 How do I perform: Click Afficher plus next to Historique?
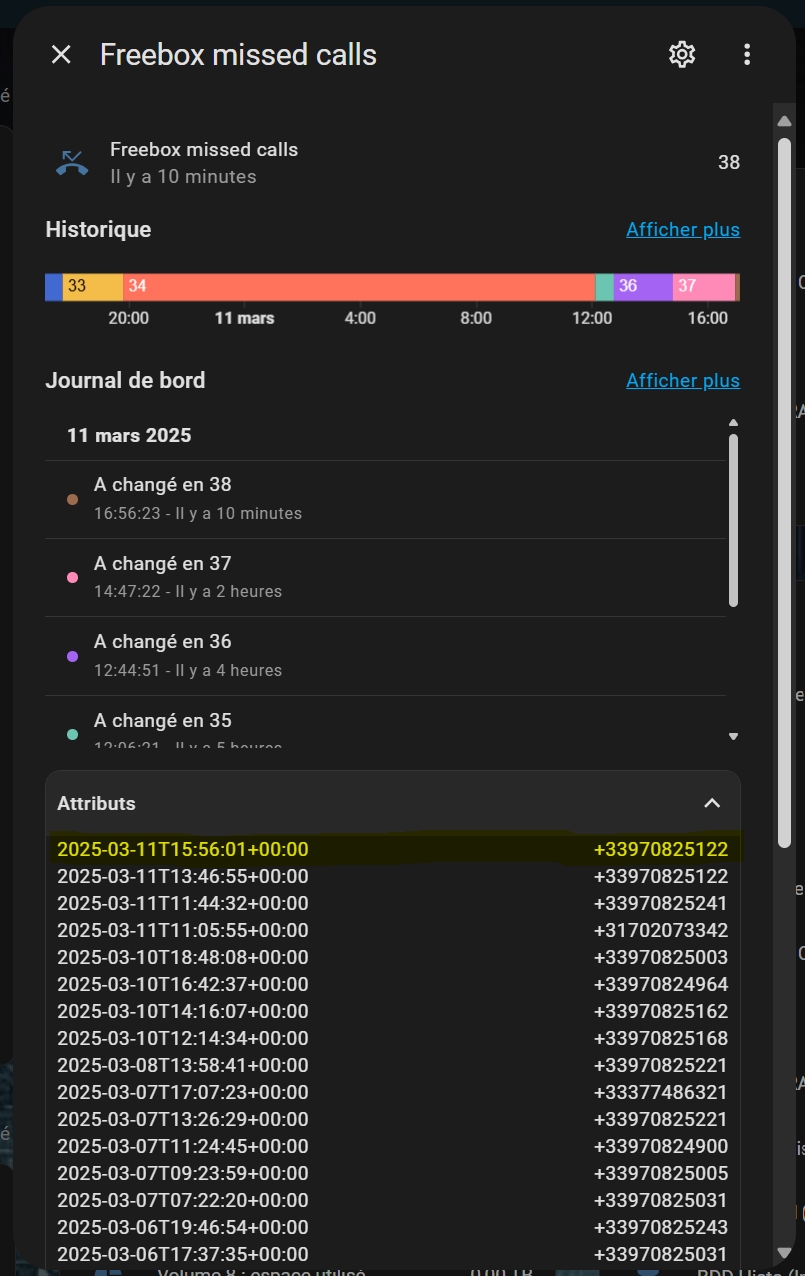click(x=683, y=230)
